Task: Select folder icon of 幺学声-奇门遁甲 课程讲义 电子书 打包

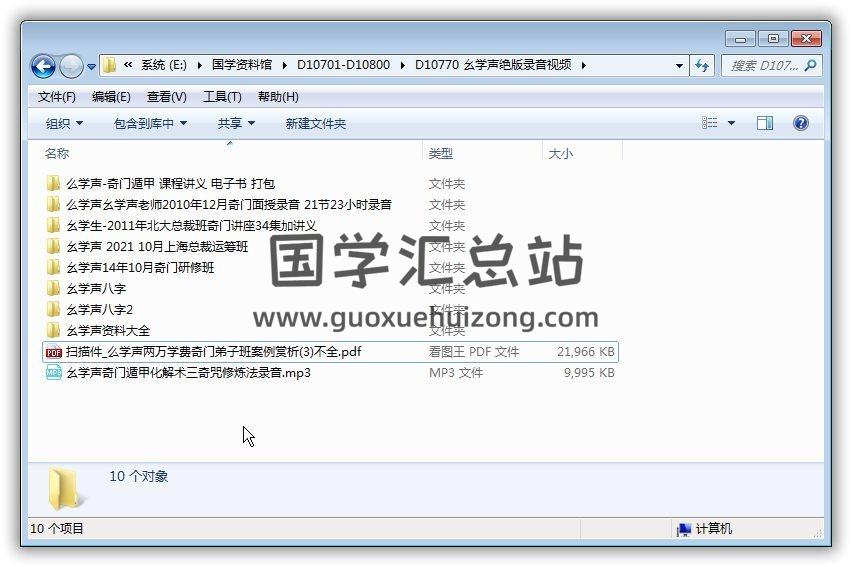Action: pyautogui.click(x=53, y=183)
